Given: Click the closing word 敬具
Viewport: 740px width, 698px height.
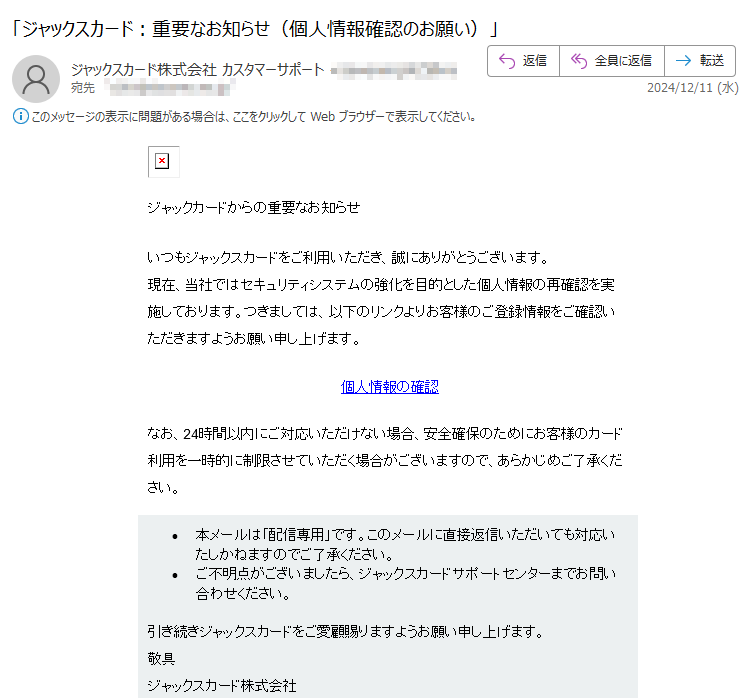Looking at the screenshot, I should [x=161, y=658].
